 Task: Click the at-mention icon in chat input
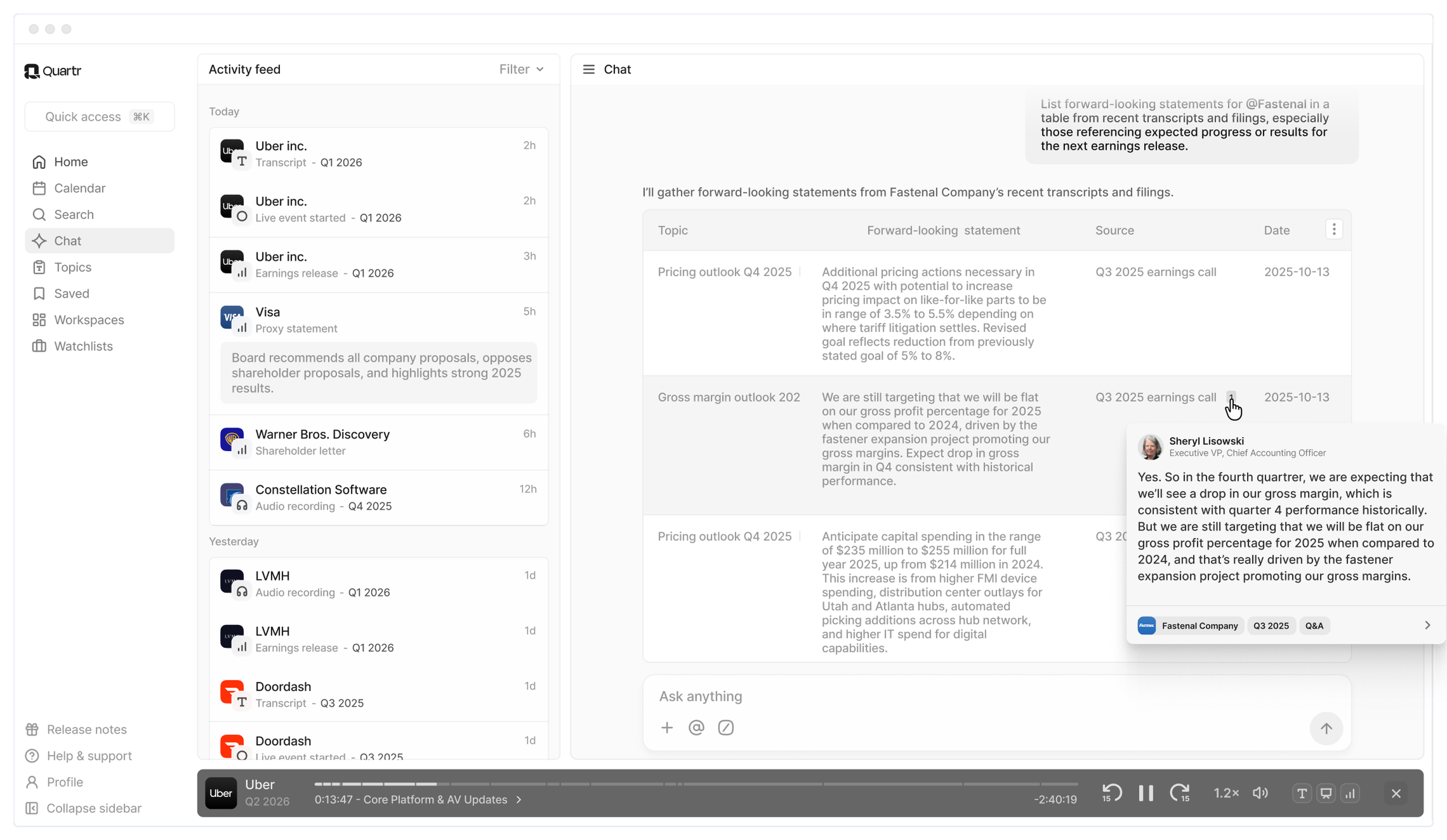pyautogui.click(x=696, y=727)
